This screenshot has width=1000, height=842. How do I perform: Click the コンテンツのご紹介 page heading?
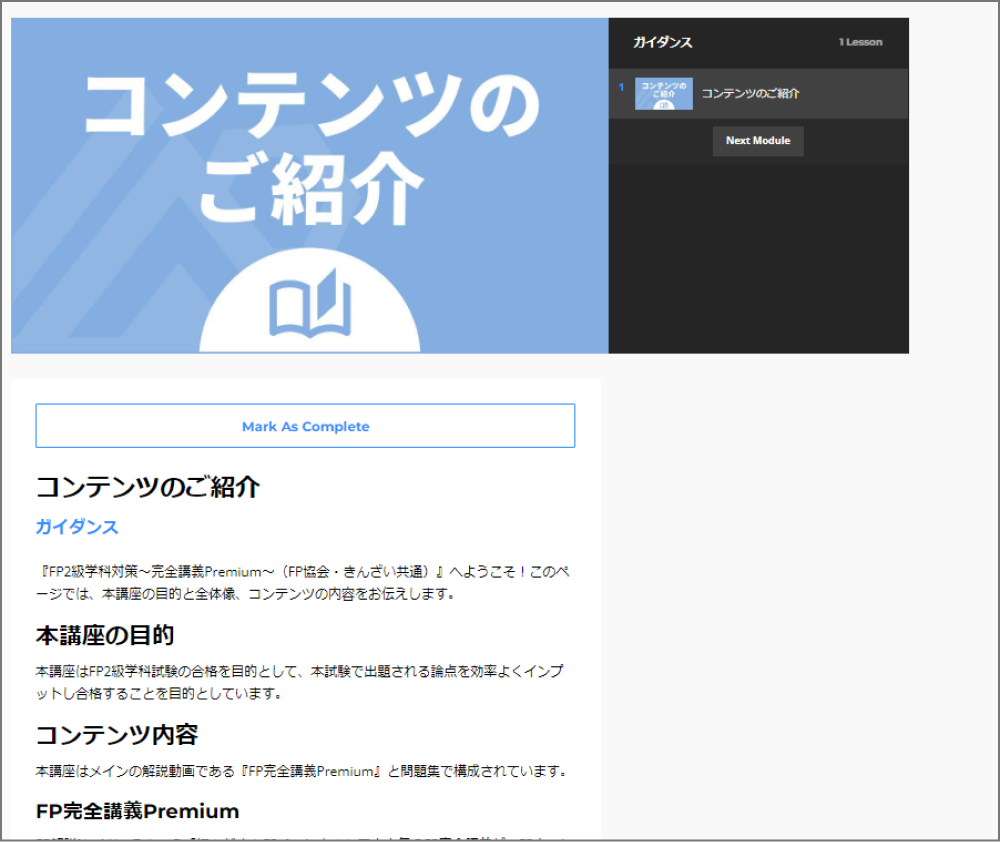[147, 487]
